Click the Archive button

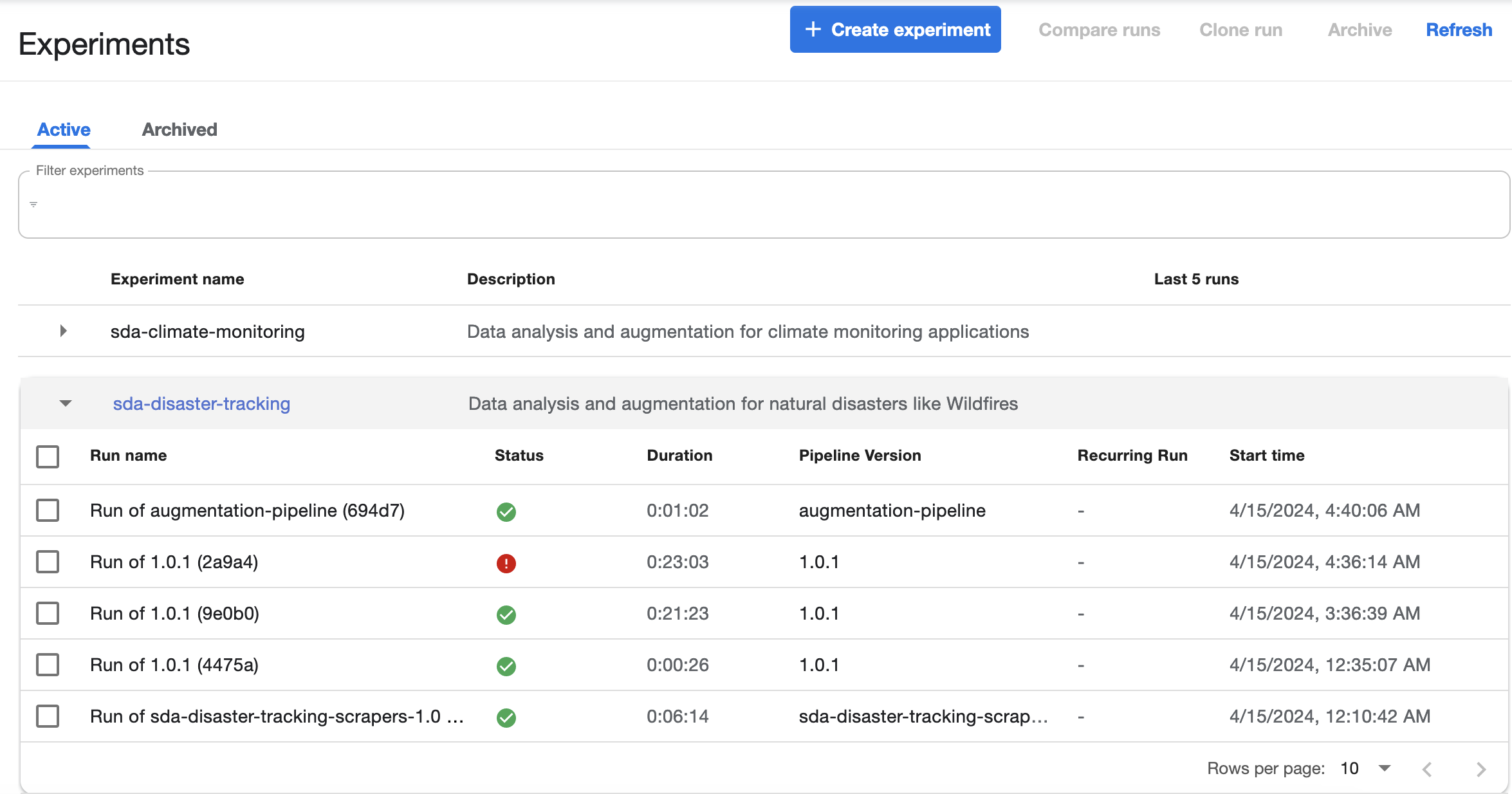pyautogui.click(x=1360, y=30)
